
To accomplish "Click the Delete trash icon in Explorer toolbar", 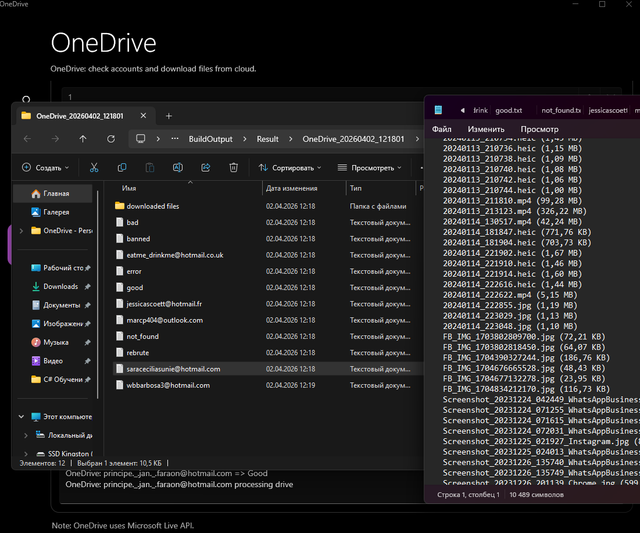I will click(x=233, y=167).
